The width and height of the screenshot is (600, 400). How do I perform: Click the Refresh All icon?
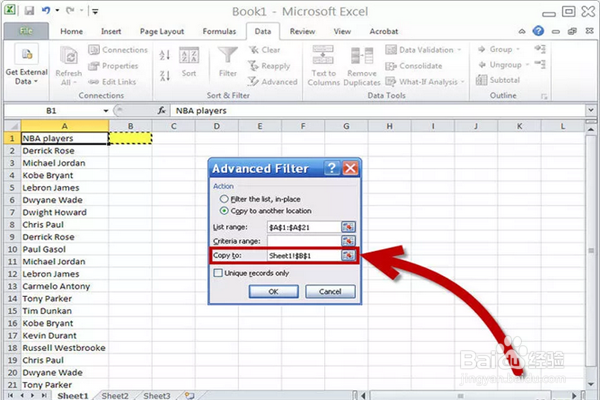click(69, 56)
